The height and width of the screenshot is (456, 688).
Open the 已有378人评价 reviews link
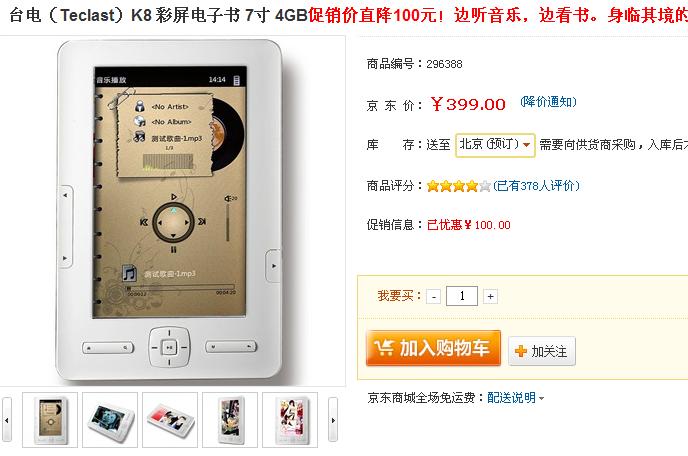pos(536,186)
